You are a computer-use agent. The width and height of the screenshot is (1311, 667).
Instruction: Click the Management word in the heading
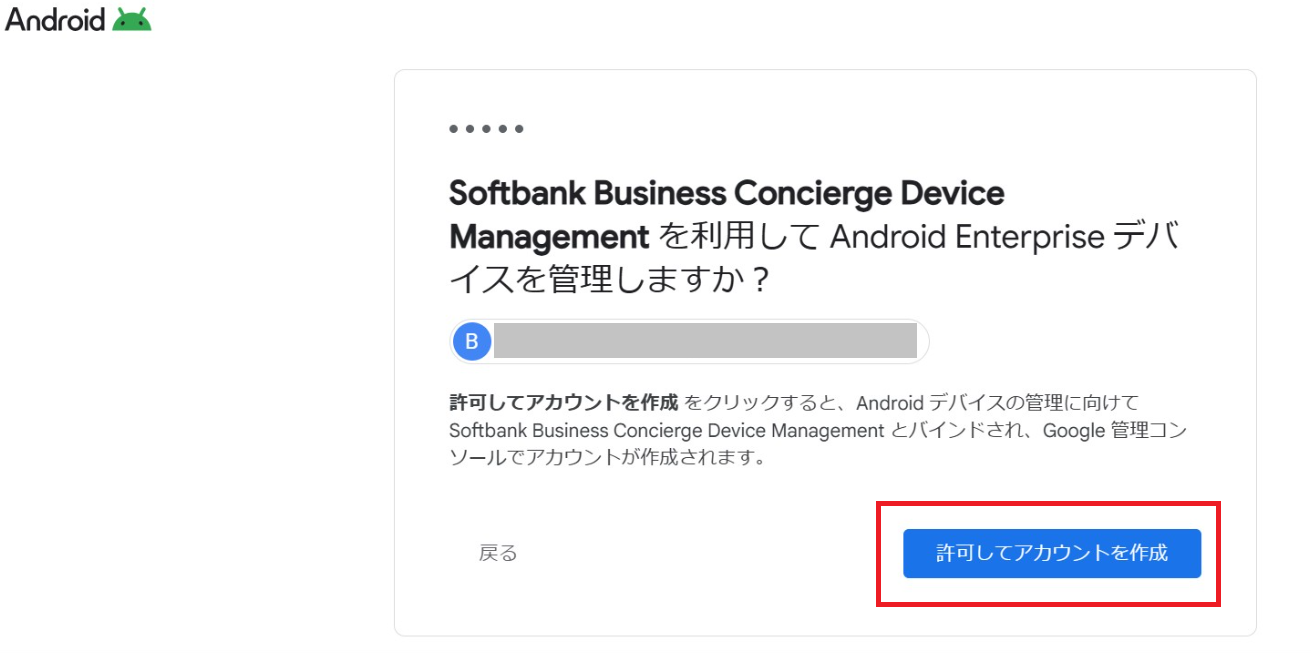tap(549, 237)
